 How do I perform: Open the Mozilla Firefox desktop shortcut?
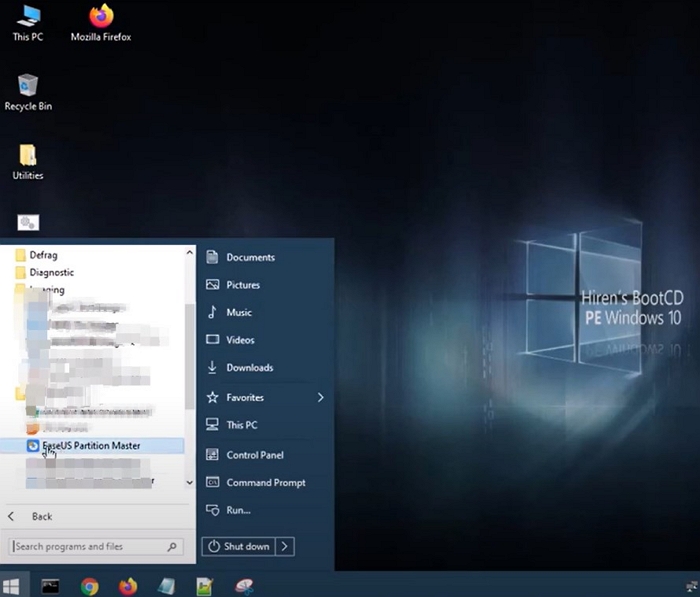coord(100,22)
